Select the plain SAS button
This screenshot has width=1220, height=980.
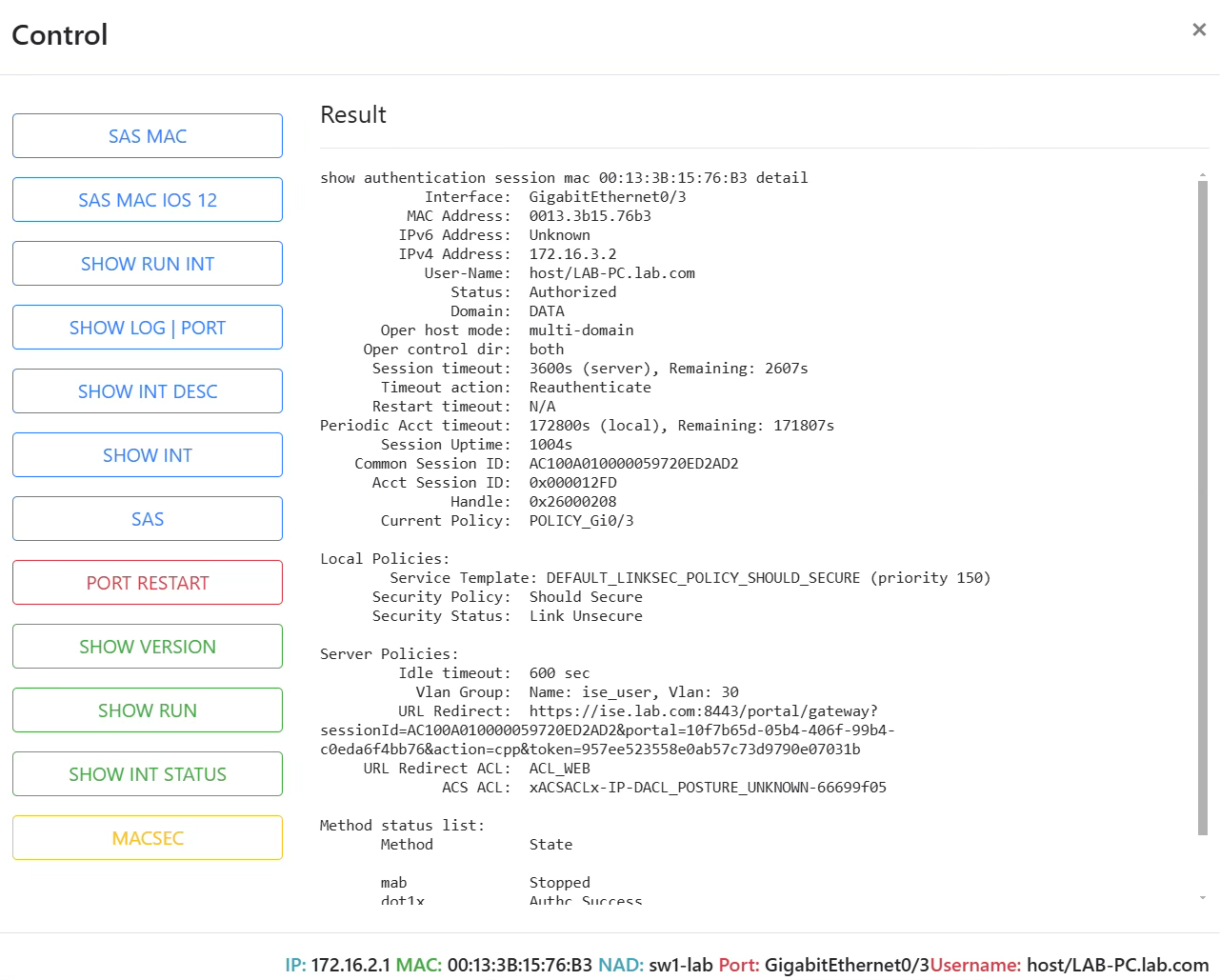click(148, 519)
